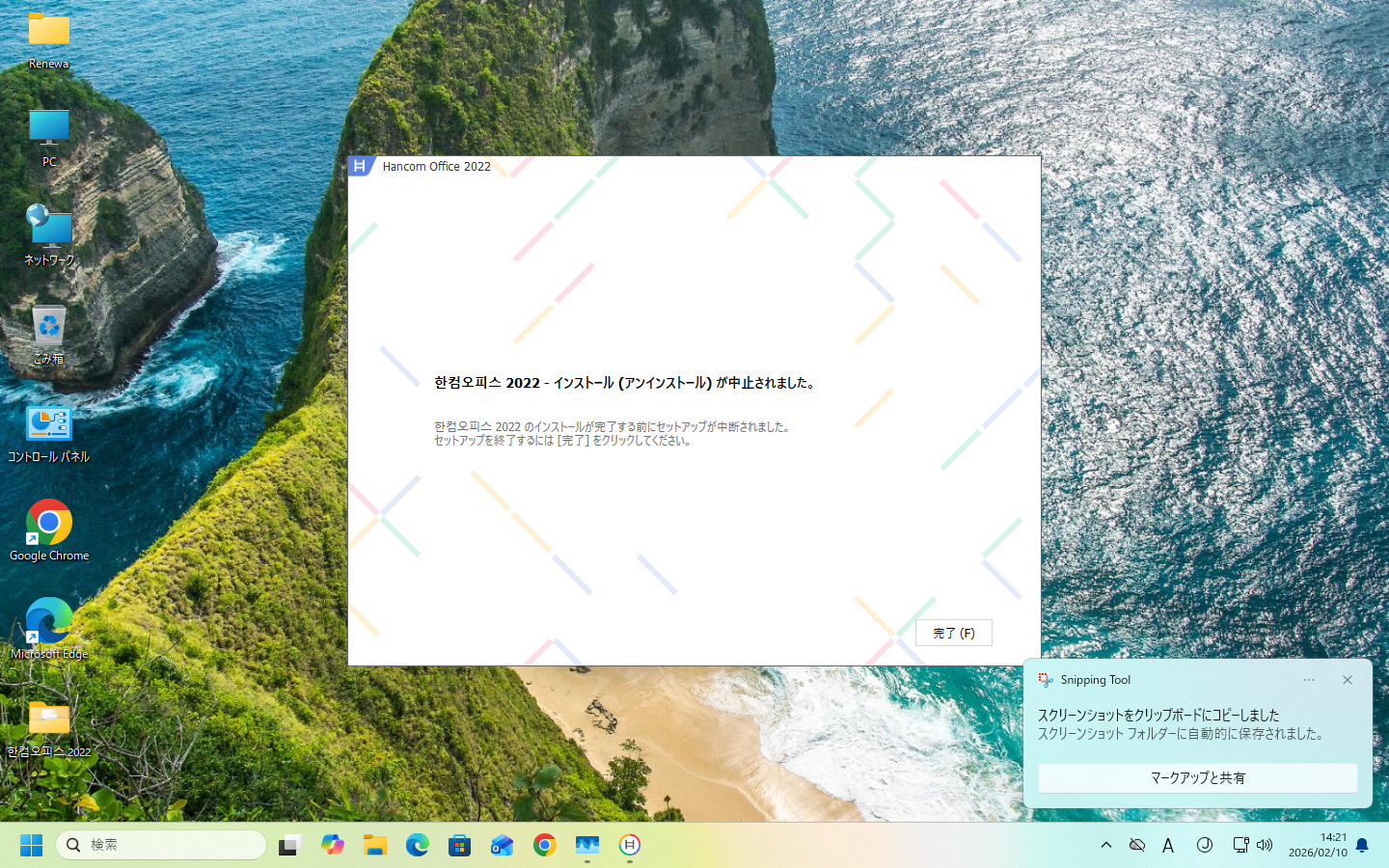This screenshot has width=1389, height=868.
Task: Open the Snipping Tool notification options menu
Action: [x=1309, y=680]
